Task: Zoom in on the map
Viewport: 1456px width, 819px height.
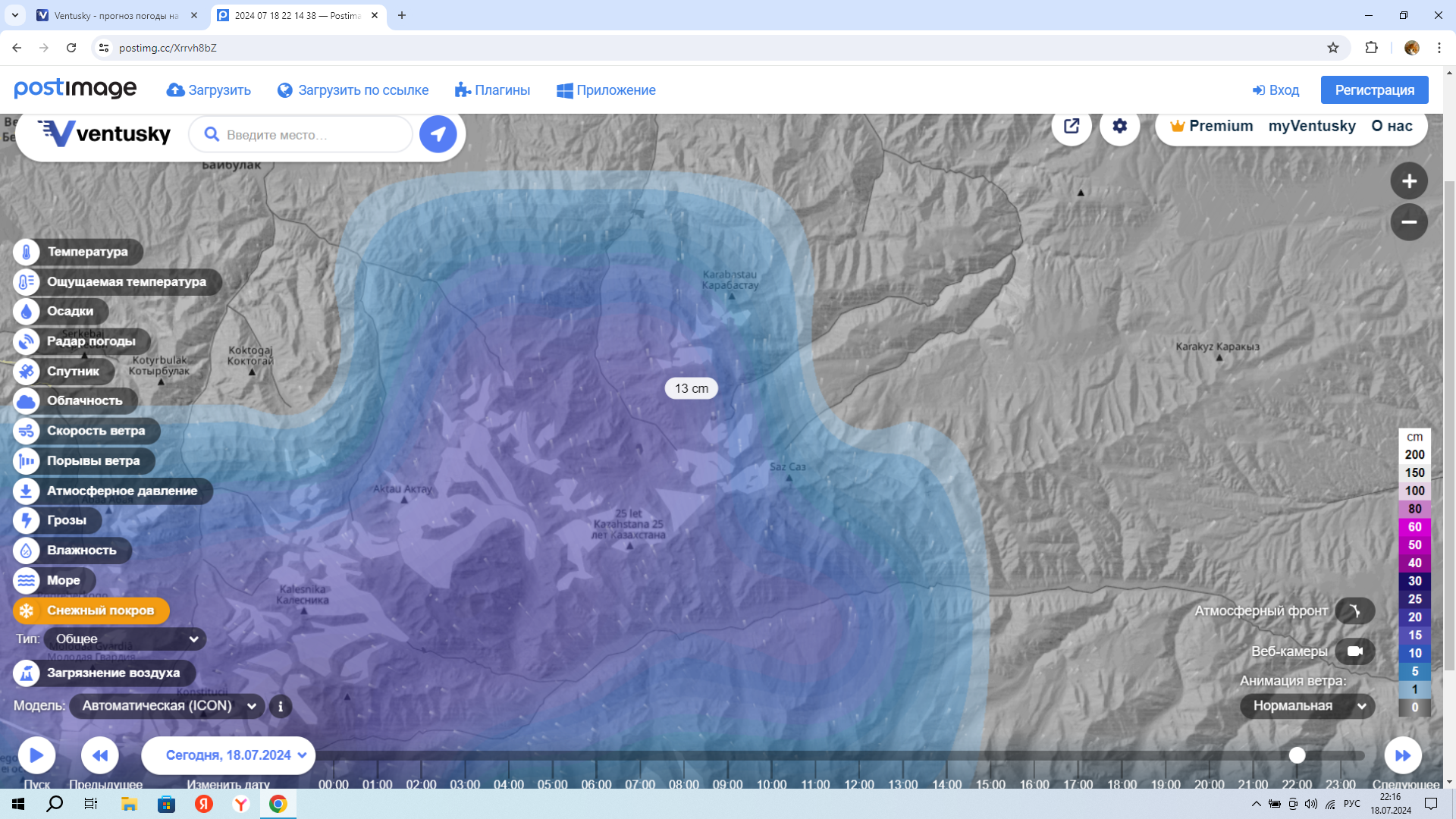Action: [1409, 181]
